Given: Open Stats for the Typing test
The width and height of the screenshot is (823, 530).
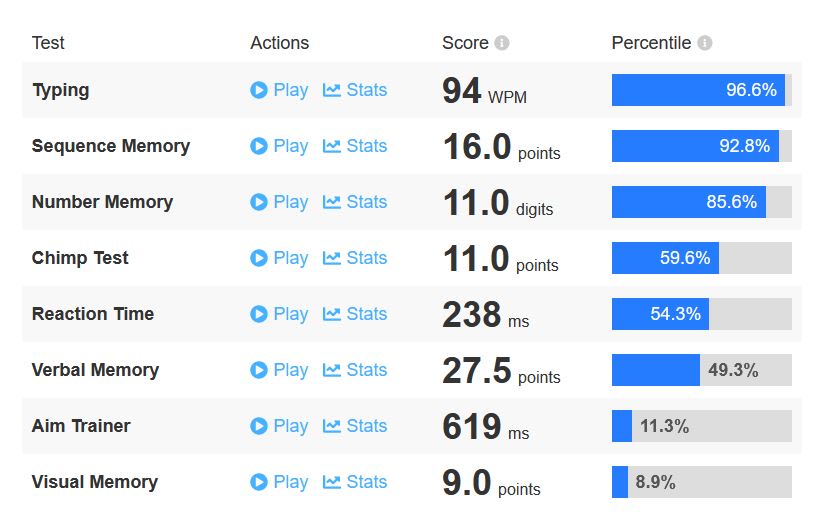Looking at the screenshot, I should coord(355,90).
